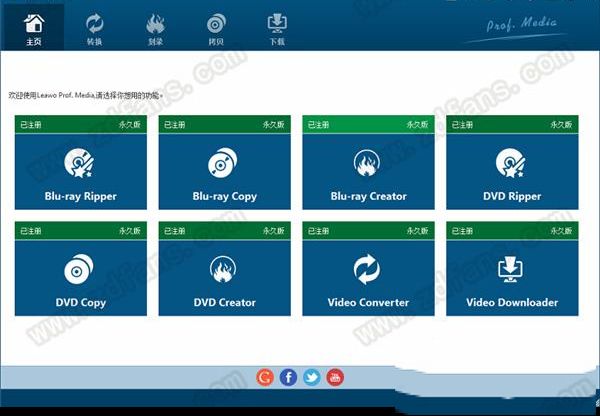Open the YouTube icon in footer
This screenshot has height=416, width=600.
pos(335,377)
